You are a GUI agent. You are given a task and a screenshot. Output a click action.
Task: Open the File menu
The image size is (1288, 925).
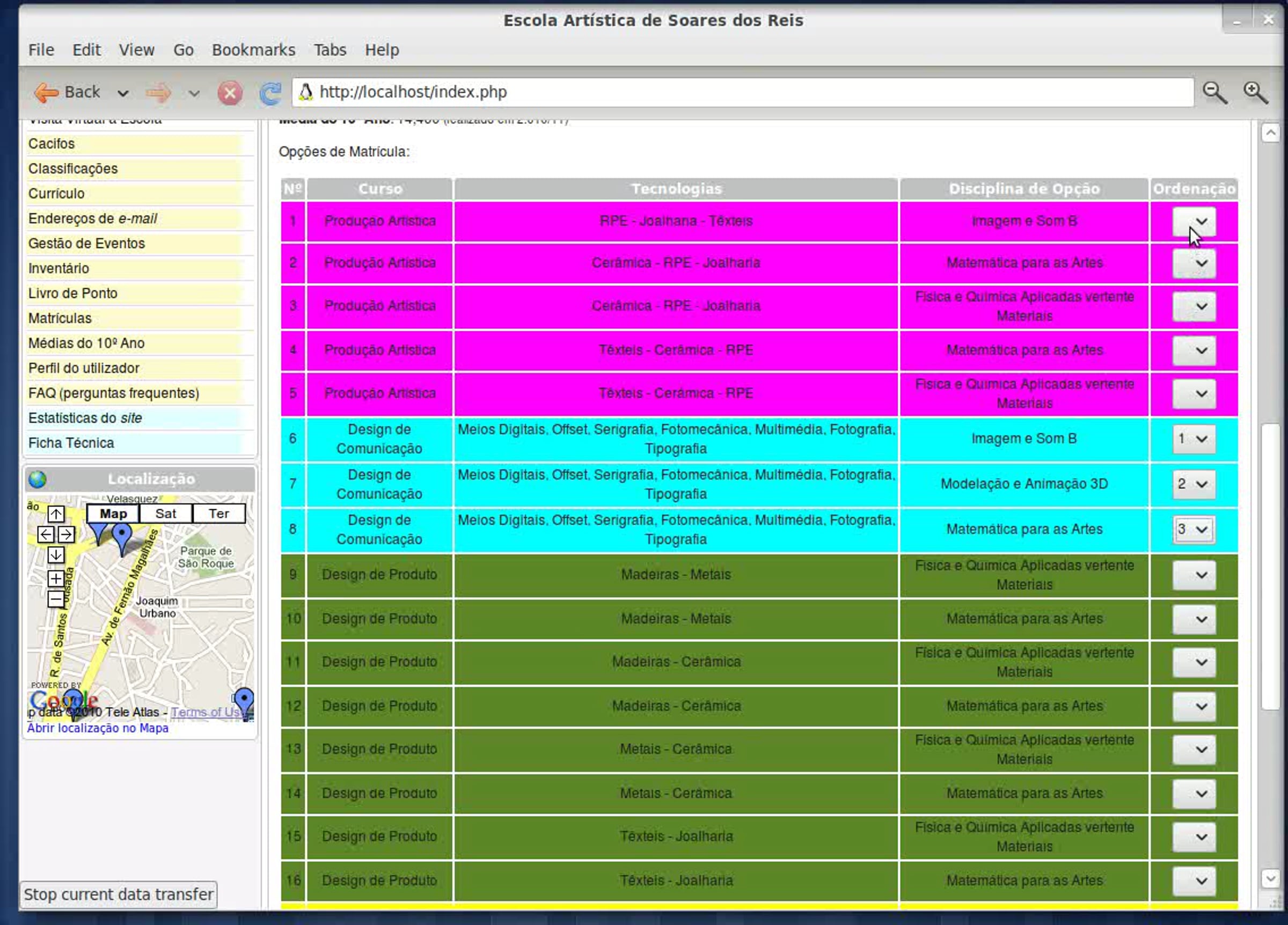[x=41, y=50]
